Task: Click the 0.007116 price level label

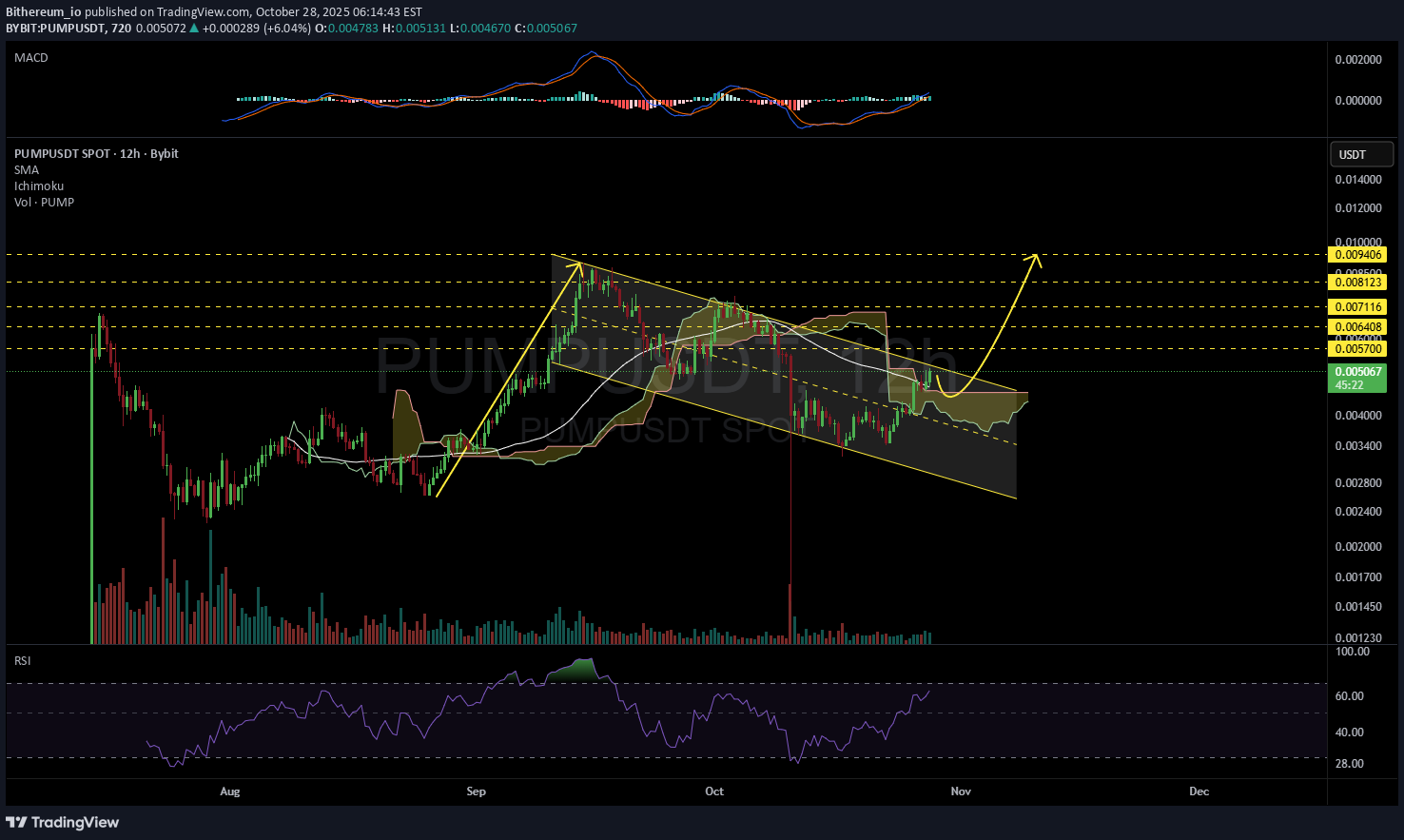Action: [1357, 307]
